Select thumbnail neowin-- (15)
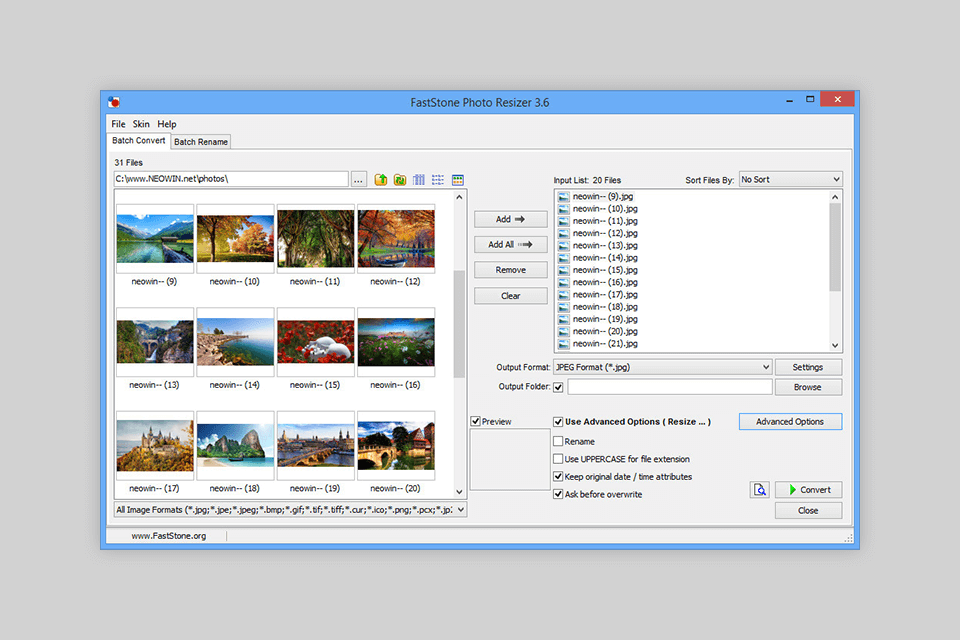Viewport: 960px width, 640px height. [316, 342]
